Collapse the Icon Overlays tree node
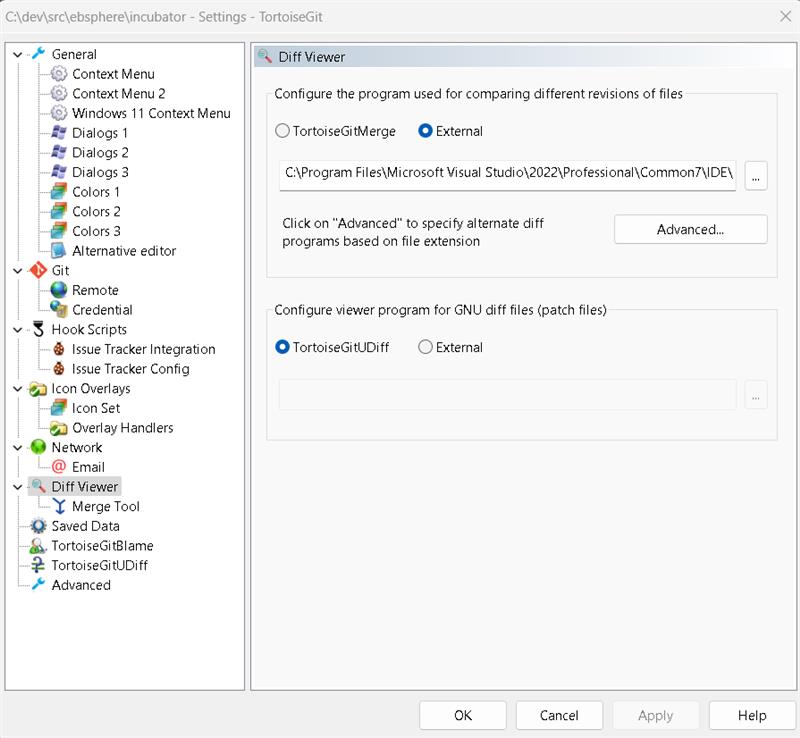Screen dimensions: 800x738 point(18,389)
